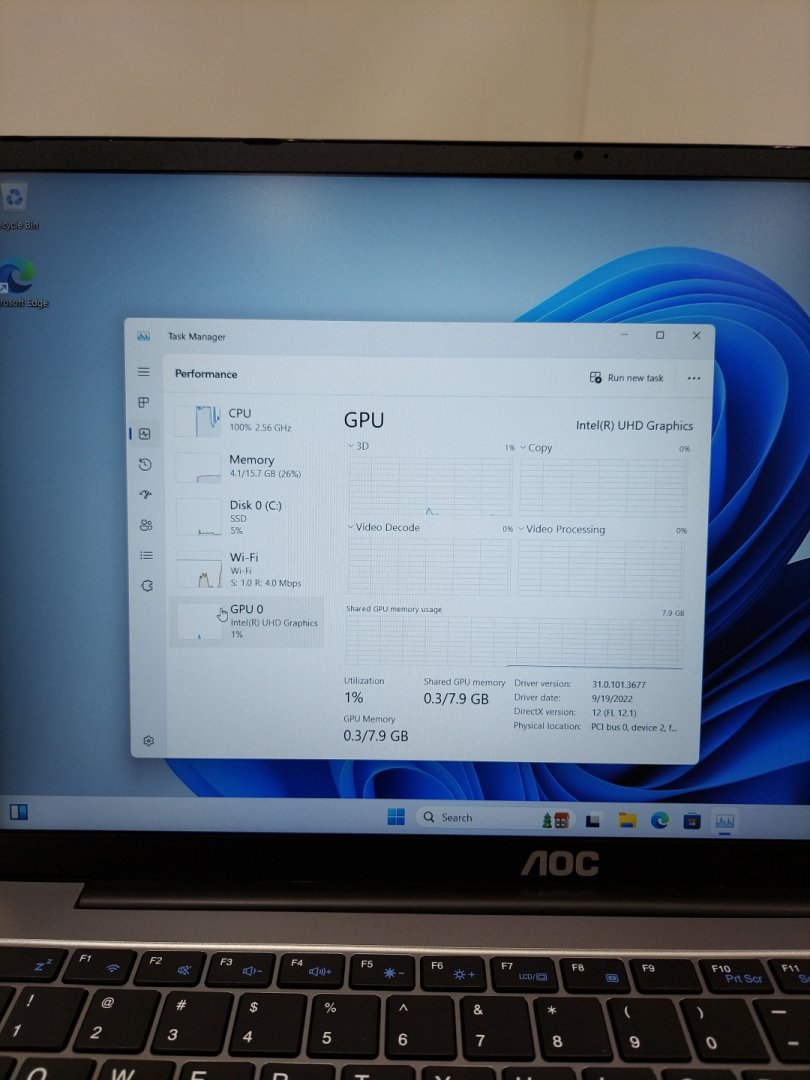Image resolution: width=810 pixels, height=1080 pixels.
Task: Click the Run new task button
Action: pos(626,378)
